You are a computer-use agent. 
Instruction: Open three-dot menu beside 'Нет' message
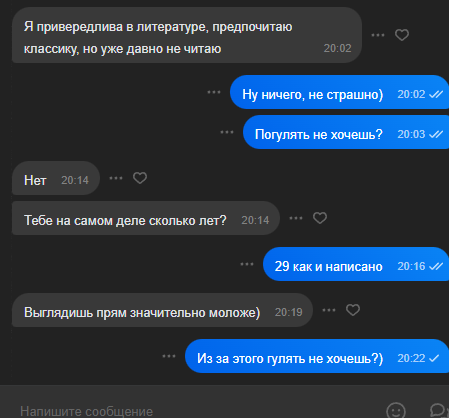coord(116,178)
